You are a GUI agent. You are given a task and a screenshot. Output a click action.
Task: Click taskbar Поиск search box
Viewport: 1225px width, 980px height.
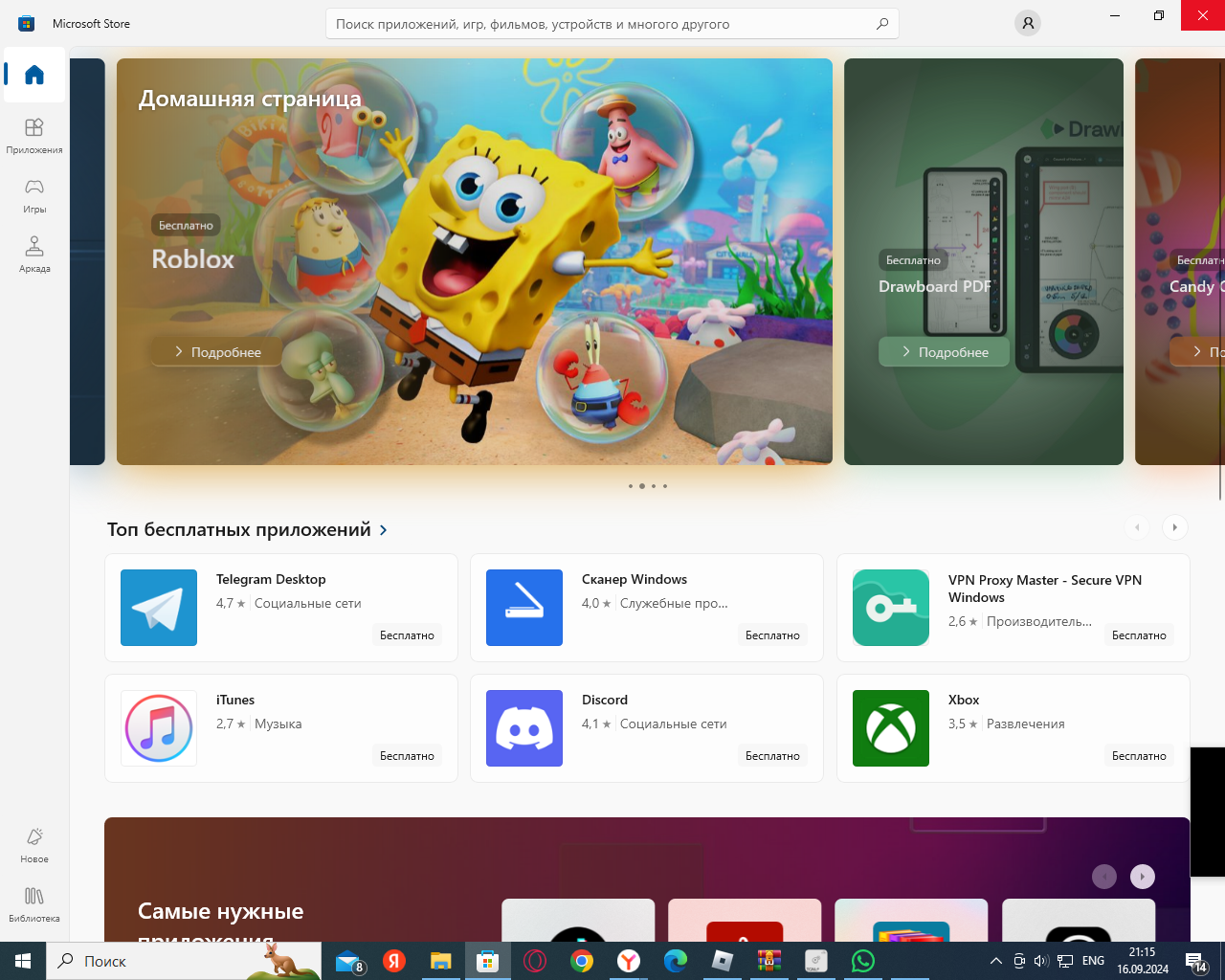coord(184,961)
